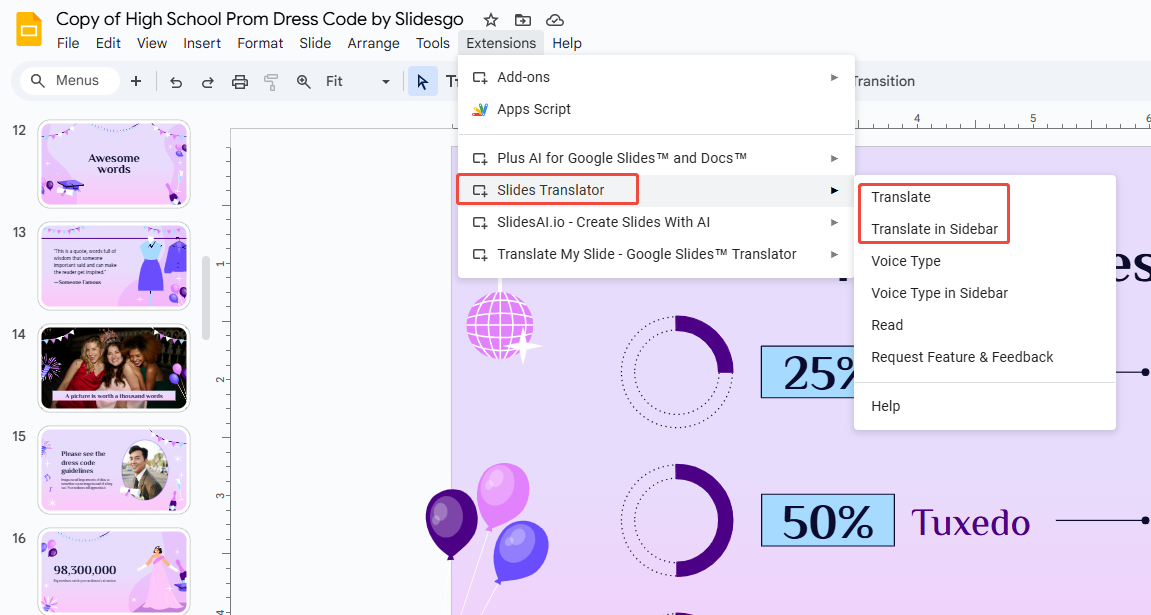Redo the last action

click(207, 81)
